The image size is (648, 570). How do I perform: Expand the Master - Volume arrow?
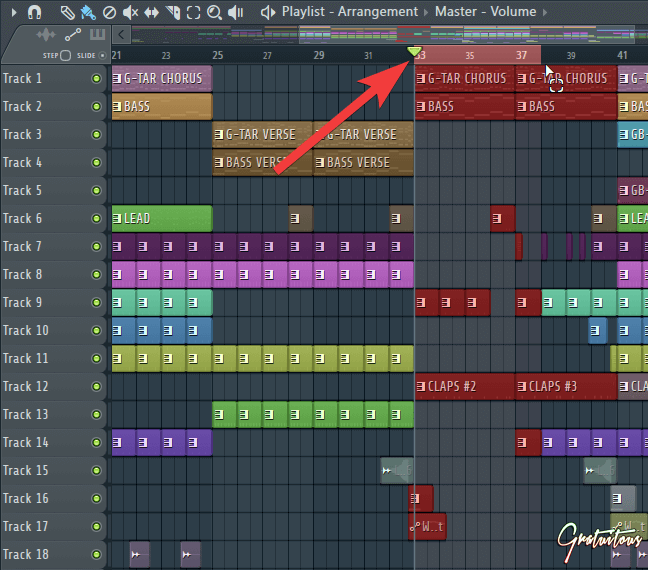tap(545, 12)
